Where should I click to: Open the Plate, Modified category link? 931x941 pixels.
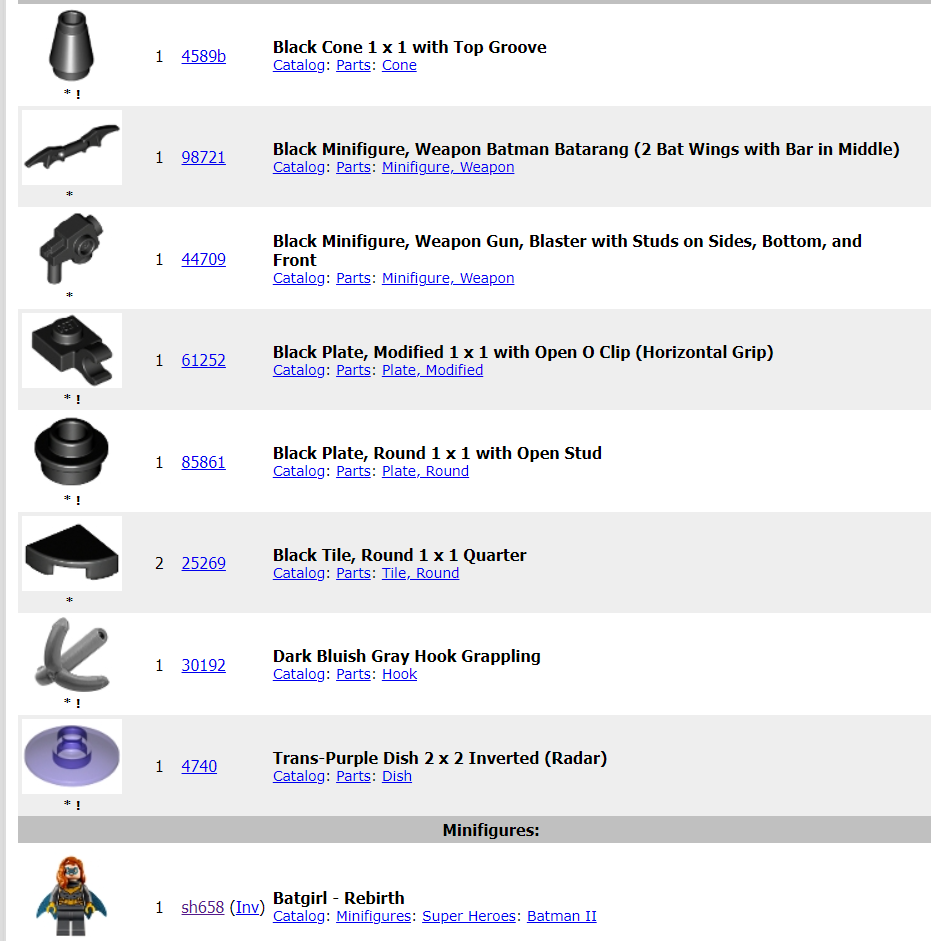tap(432, 370)
